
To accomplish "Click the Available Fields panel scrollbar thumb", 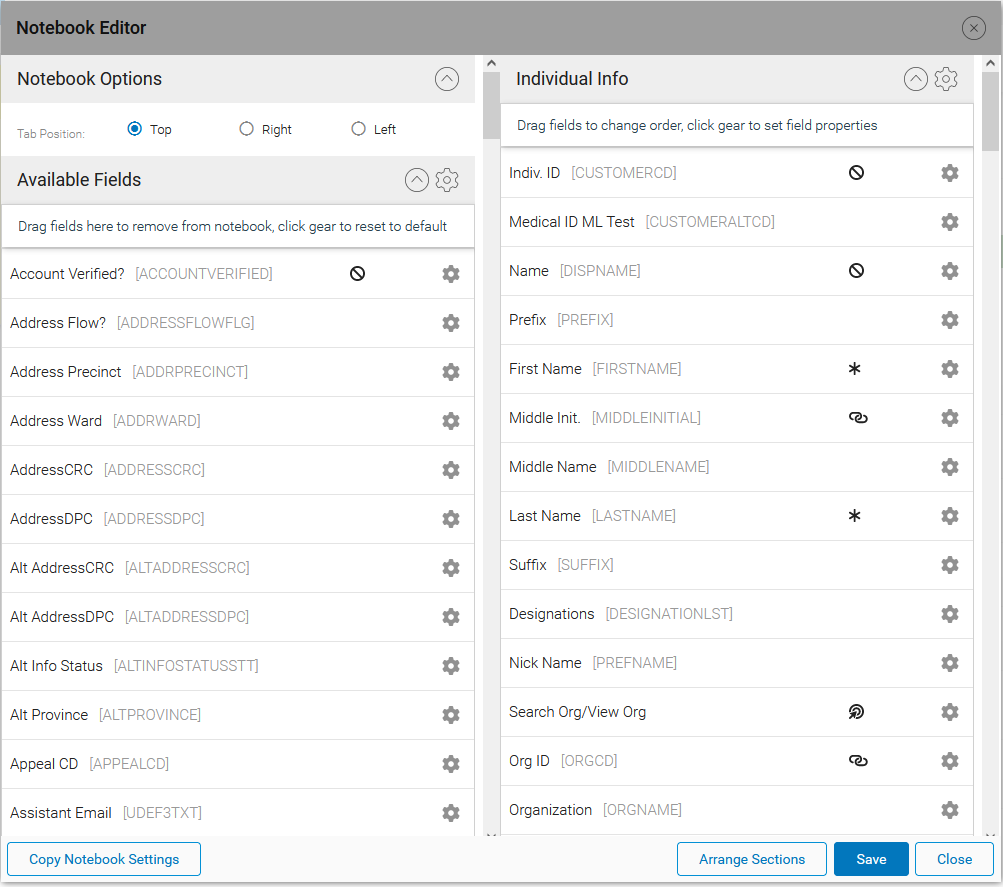I will point(491,105).
